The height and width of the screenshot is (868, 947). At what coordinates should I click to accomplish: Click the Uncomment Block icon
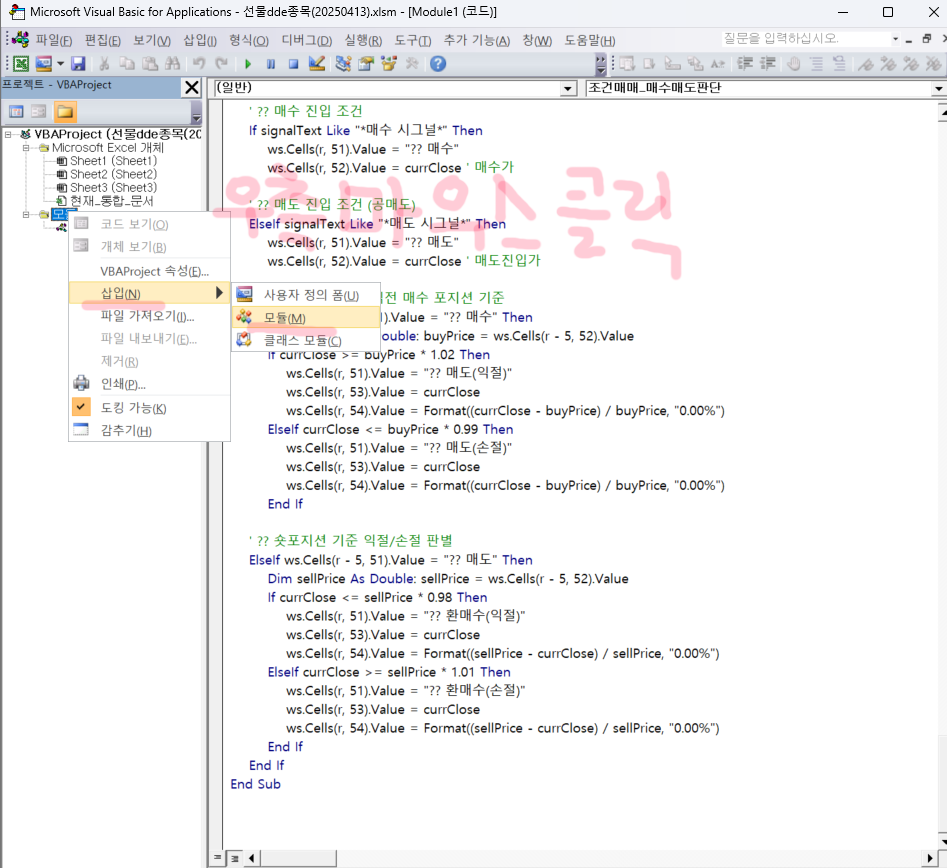[x=839, y=63]
